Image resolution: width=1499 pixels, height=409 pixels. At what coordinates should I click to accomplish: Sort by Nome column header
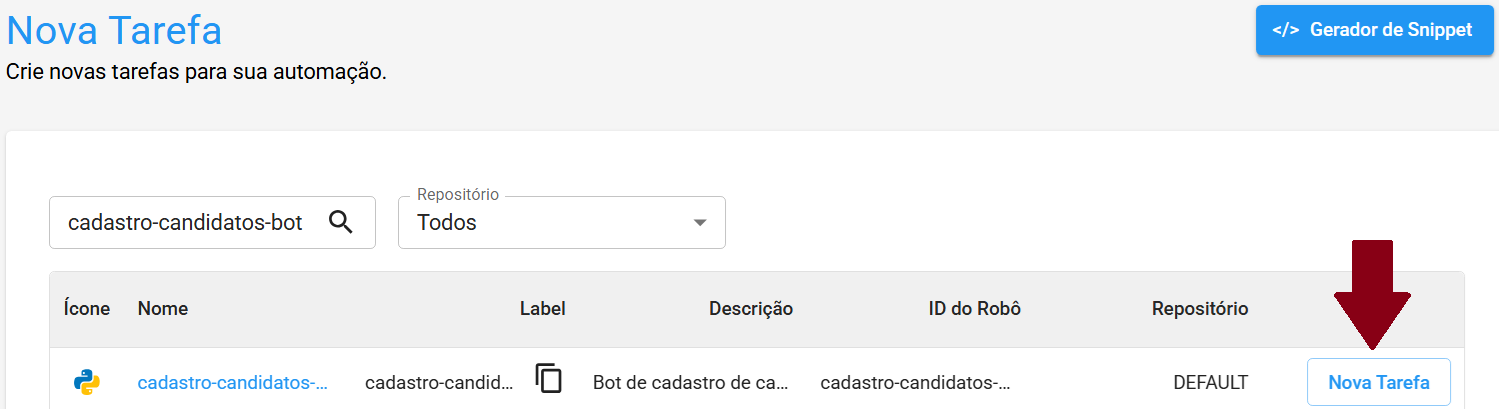pos(163,309)
